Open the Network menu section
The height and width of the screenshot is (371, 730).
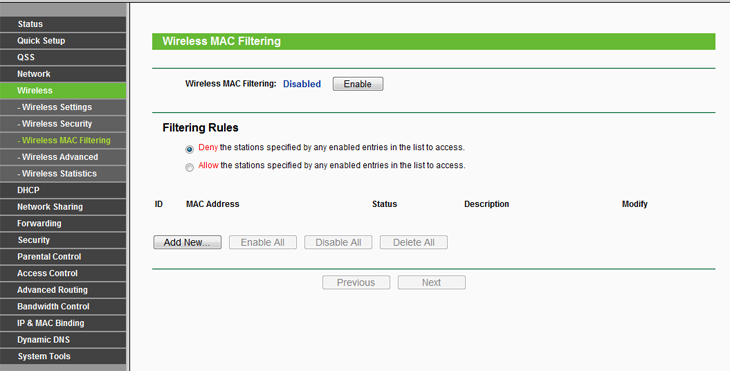coord(63,74)
